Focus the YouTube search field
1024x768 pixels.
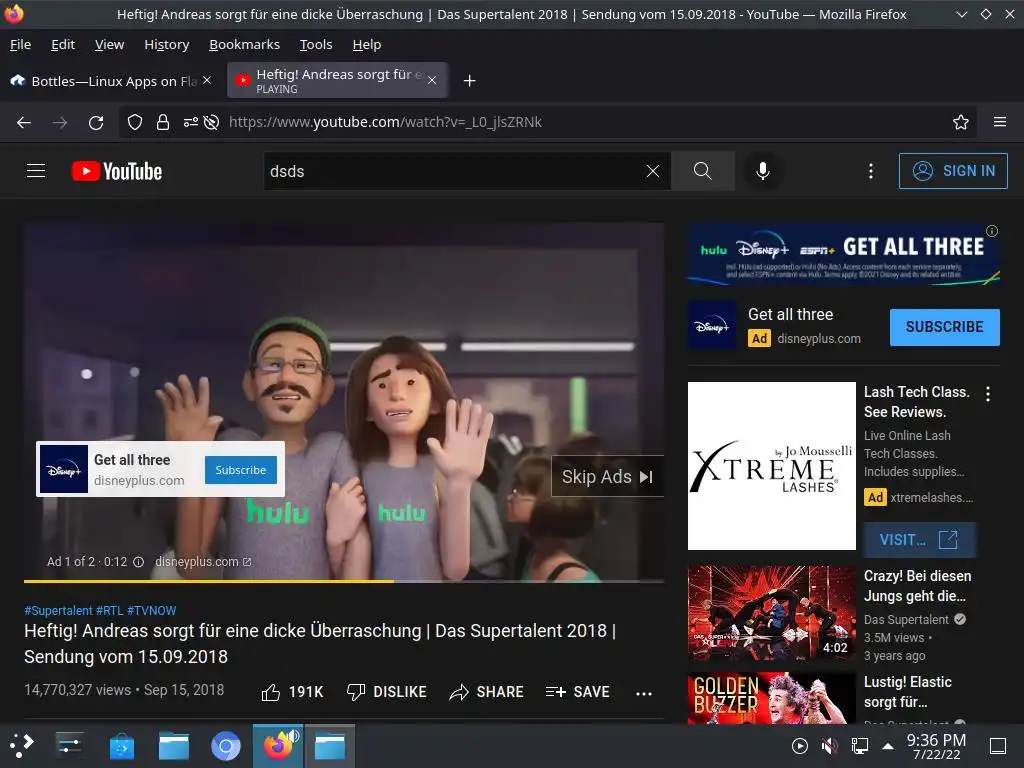click(455, 171)
